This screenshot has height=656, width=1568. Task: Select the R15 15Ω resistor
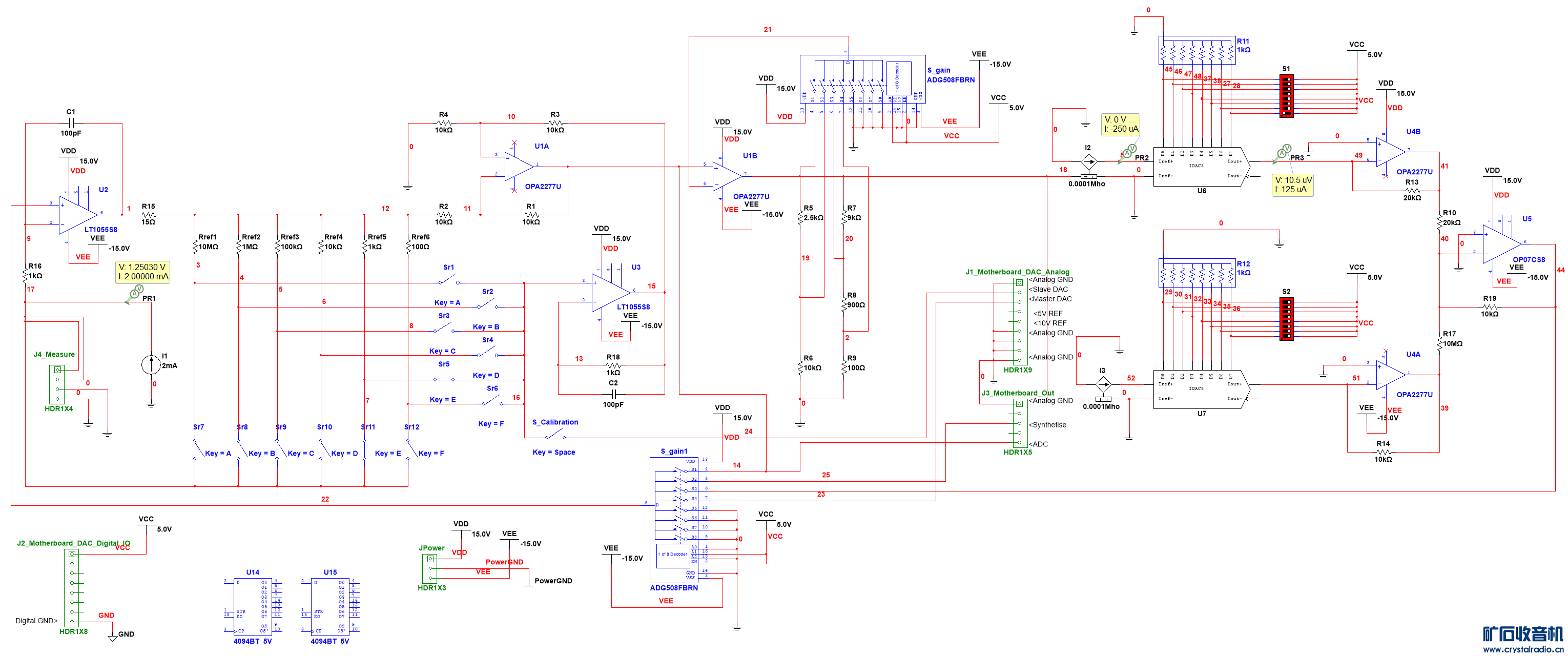148,214
